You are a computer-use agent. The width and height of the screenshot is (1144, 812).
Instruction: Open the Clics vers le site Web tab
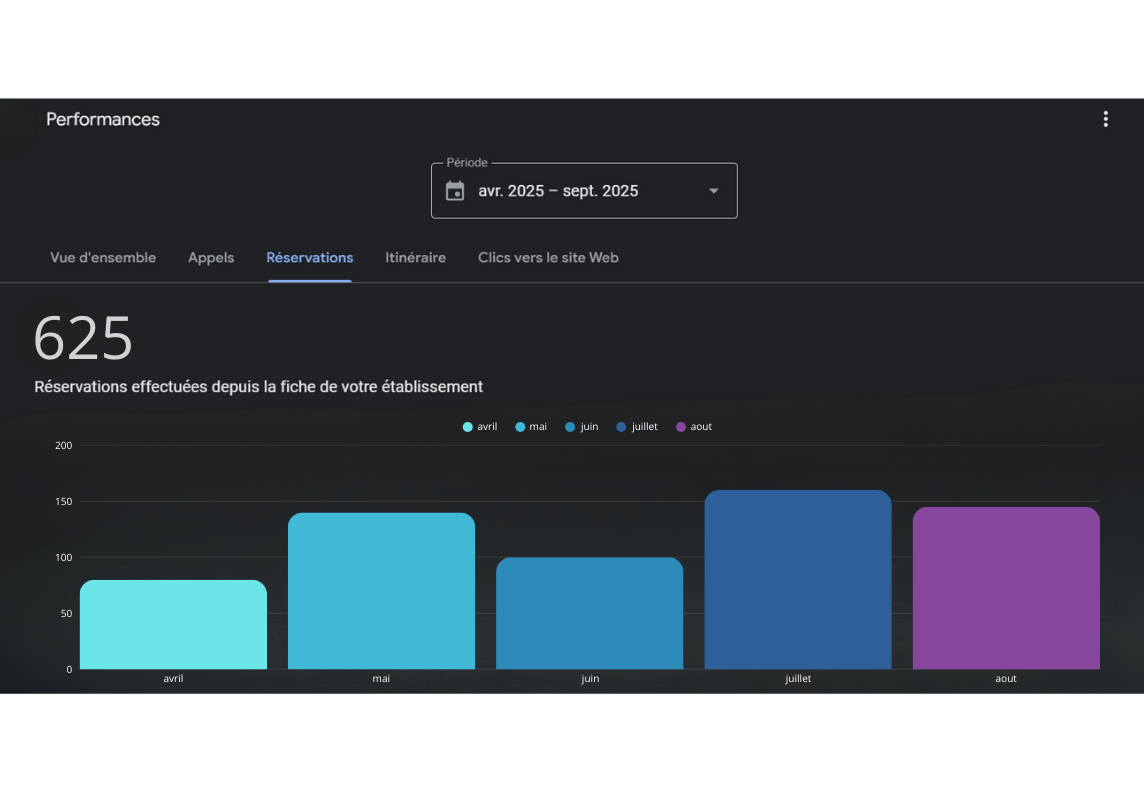tap(548, 258)
